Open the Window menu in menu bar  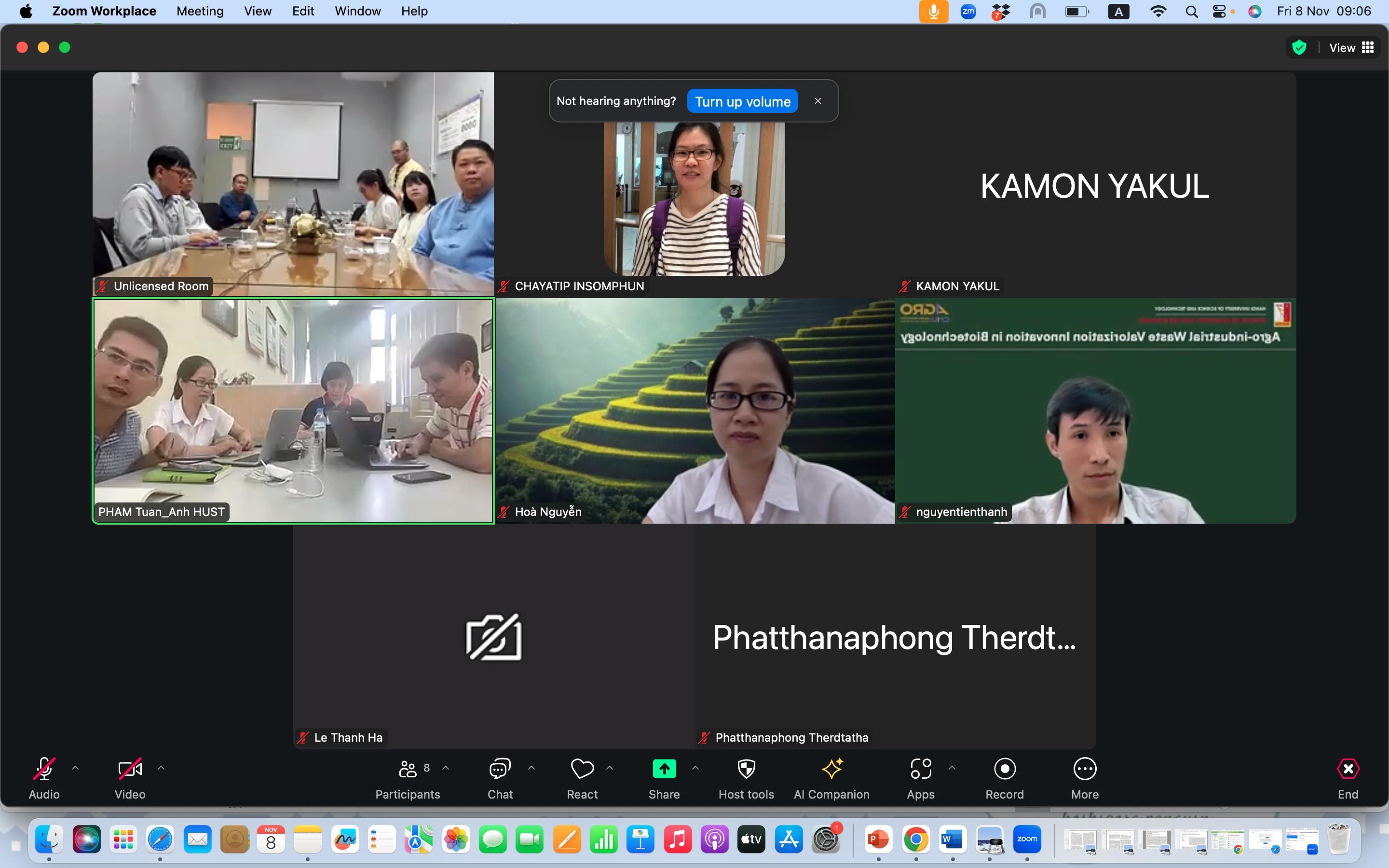tap(357, 11)
